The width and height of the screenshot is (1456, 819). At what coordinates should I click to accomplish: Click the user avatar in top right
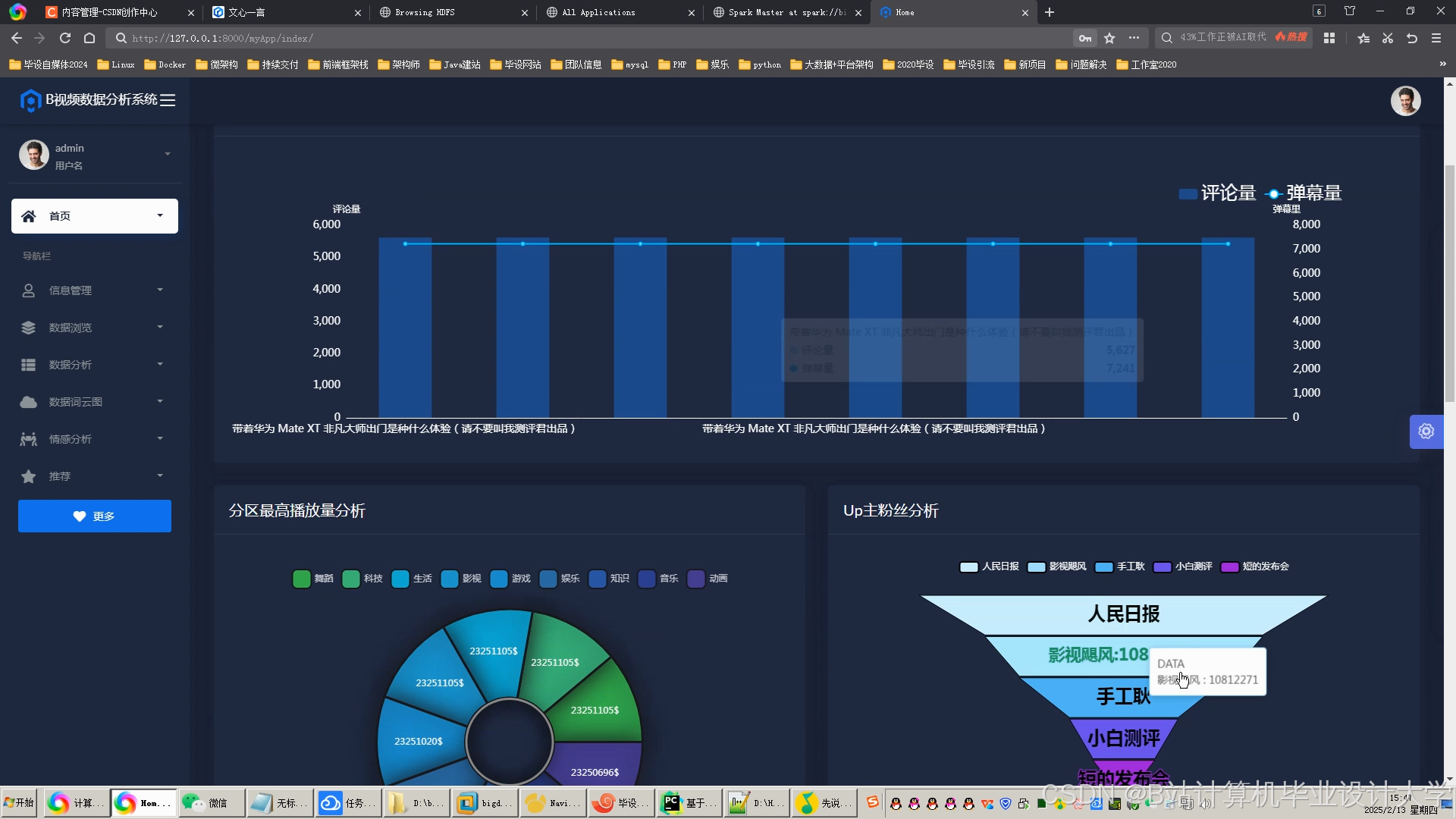tap(1404, 101)
